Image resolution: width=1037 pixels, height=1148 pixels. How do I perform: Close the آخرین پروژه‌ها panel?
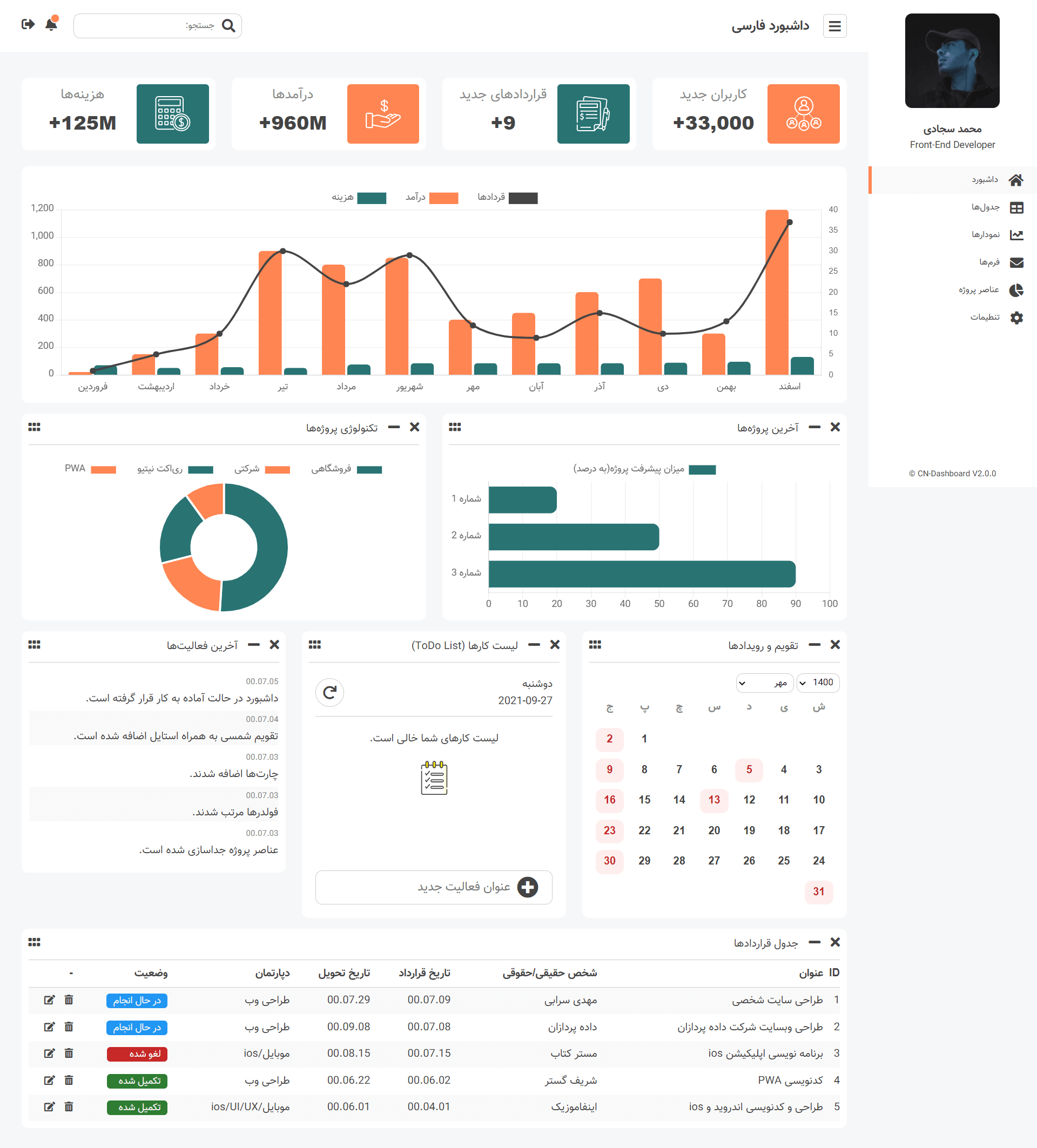(x=835, y=427)
